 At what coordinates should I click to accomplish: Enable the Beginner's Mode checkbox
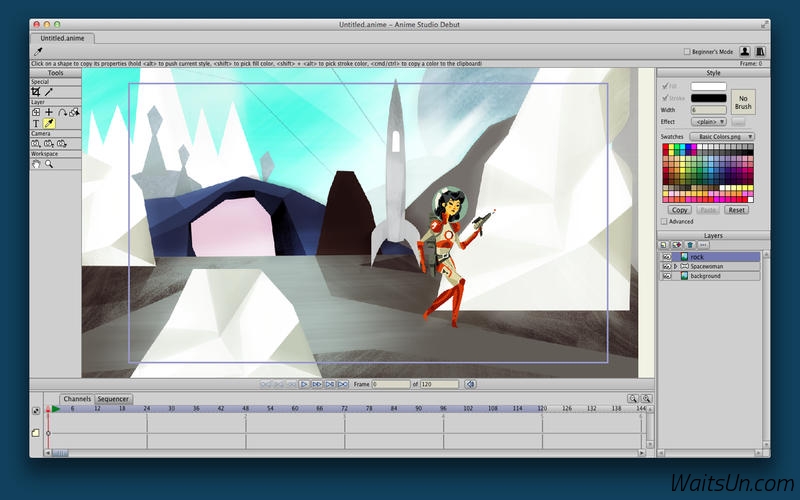(x=687, y=52)
